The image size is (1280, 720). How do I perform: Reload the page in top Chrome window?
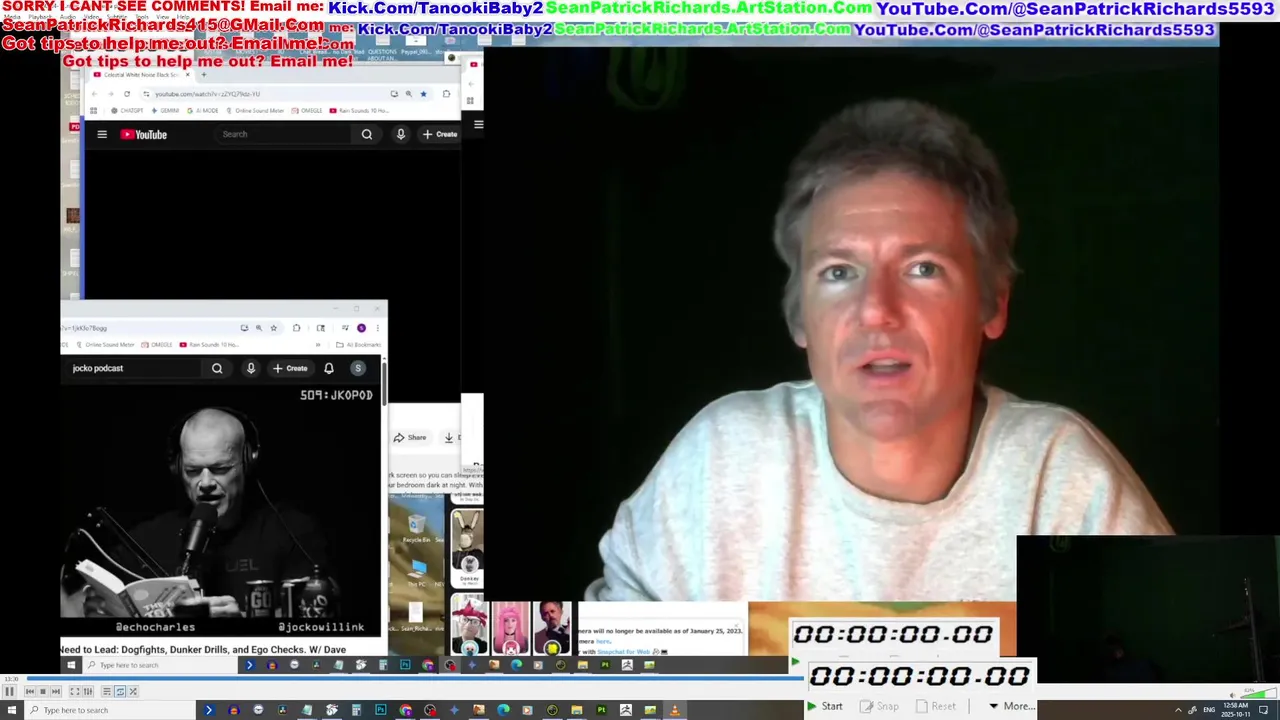(x=127, y=94)
